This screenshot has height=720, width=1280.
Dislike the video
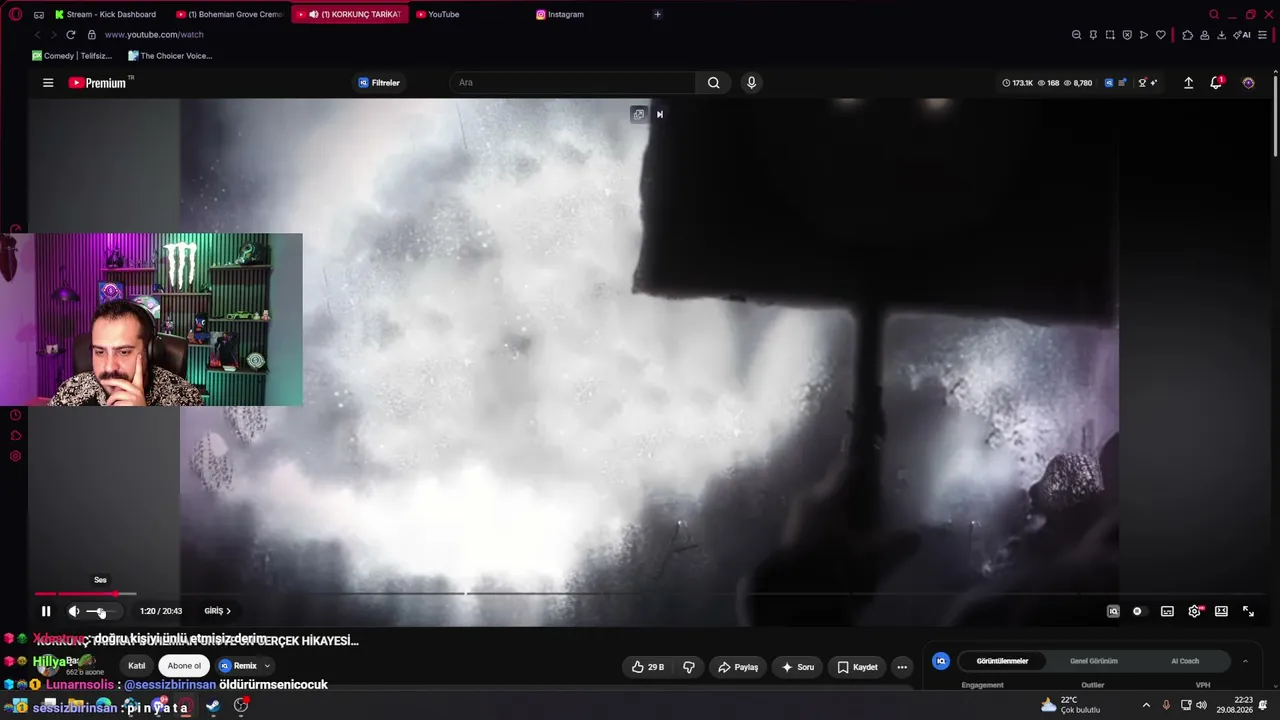click(689, 667)
